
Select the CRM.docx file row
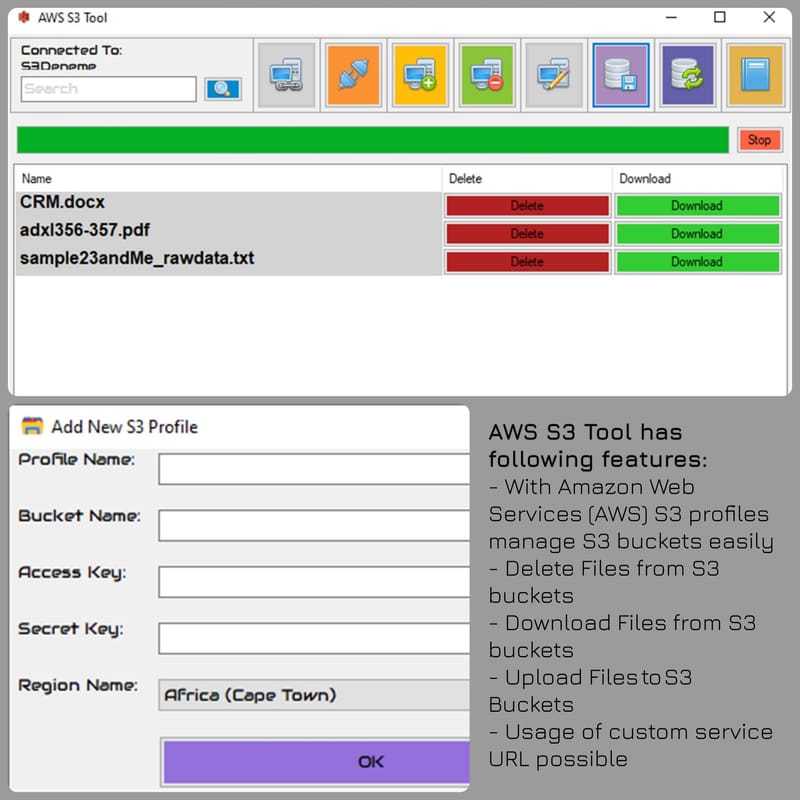[x=228, y=205]
